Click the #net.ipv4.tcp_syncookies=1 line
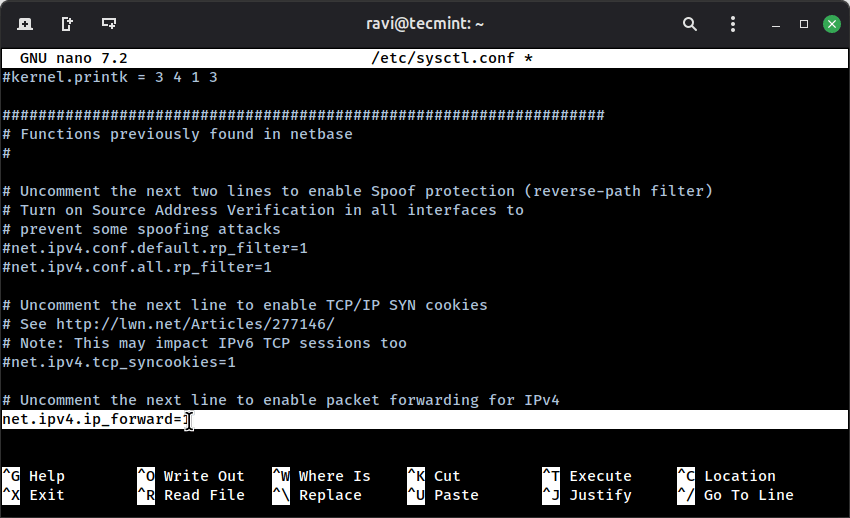This screenshot has width=850, height=518. pos(119,362)
